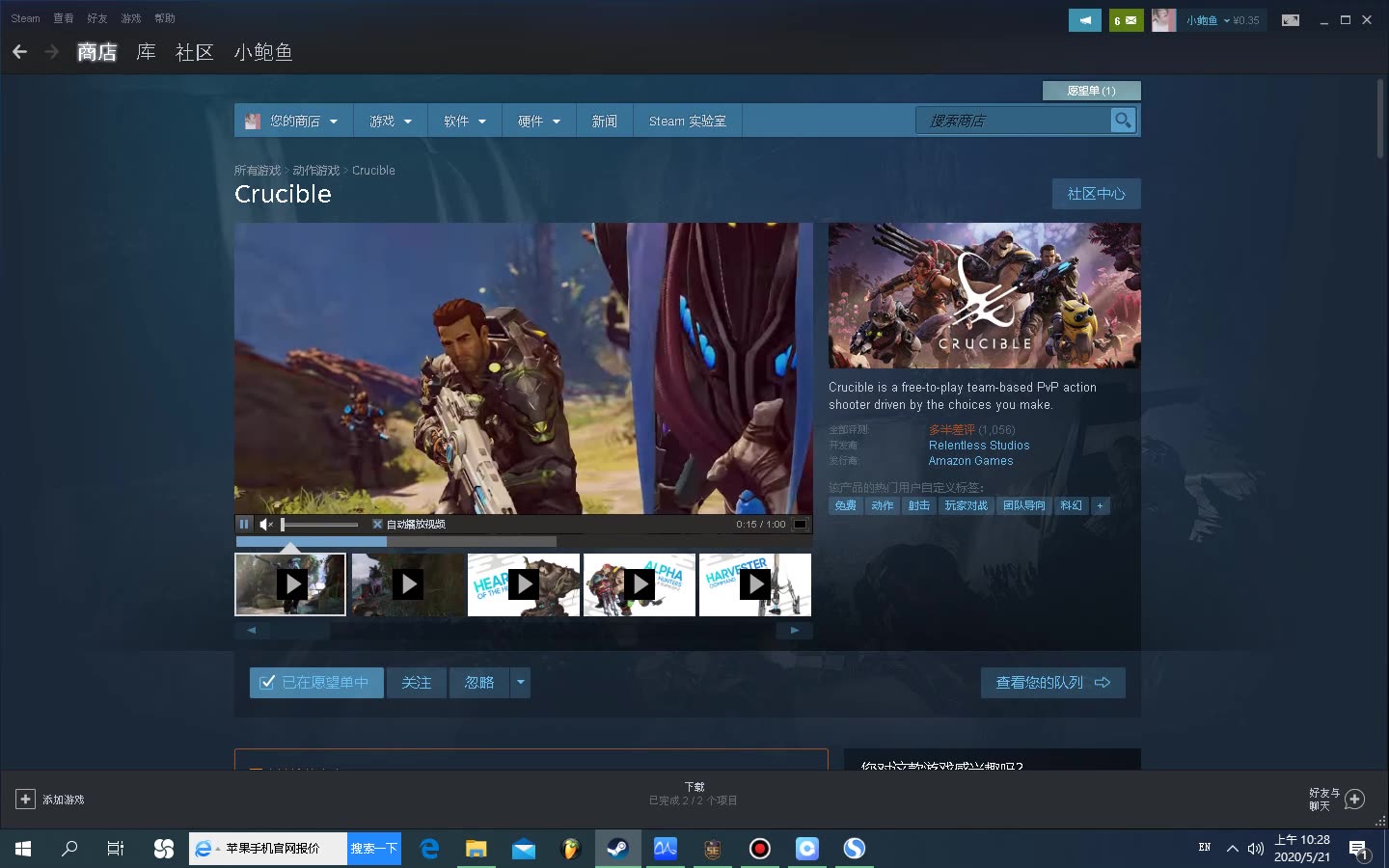The width and height of the screenshot is (1389, 868).
Task: Add a tag with the plus button
Action: click(1100, 505)
